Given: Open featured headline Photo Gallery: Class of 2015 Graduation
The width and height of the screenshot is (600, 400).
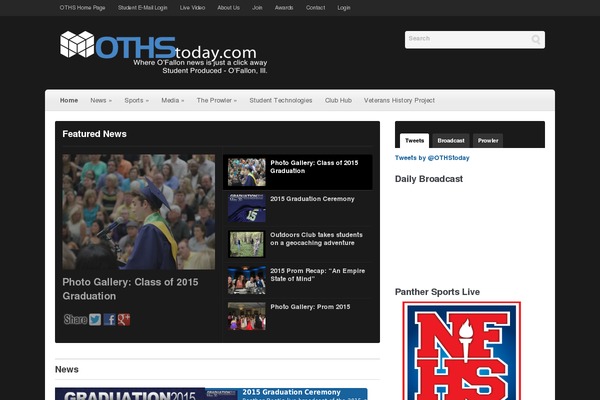Looking at the screenshot, I should (x=130, y=289).
